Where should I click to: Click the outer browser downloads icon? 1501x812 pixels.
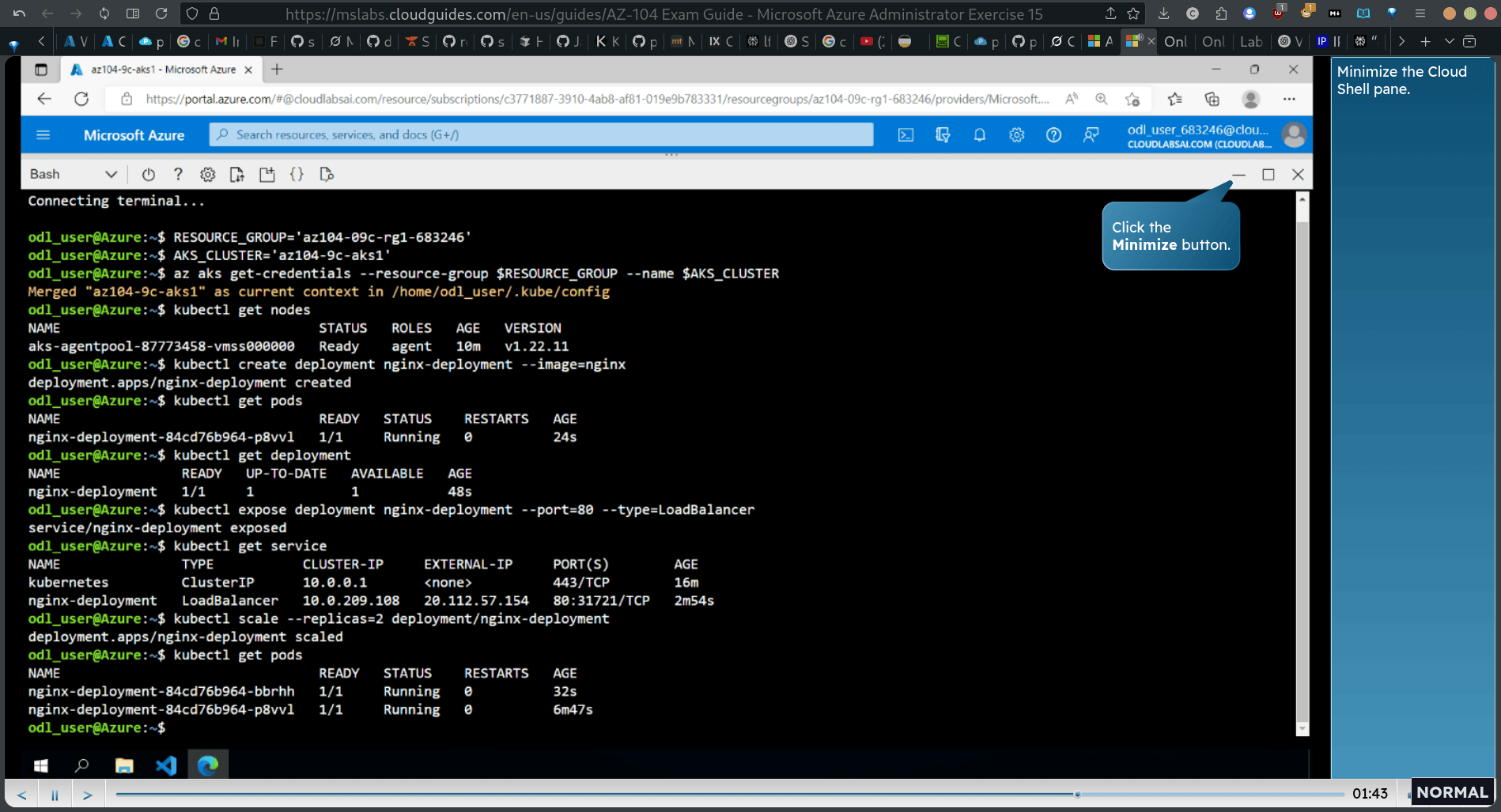(1163, 13)
